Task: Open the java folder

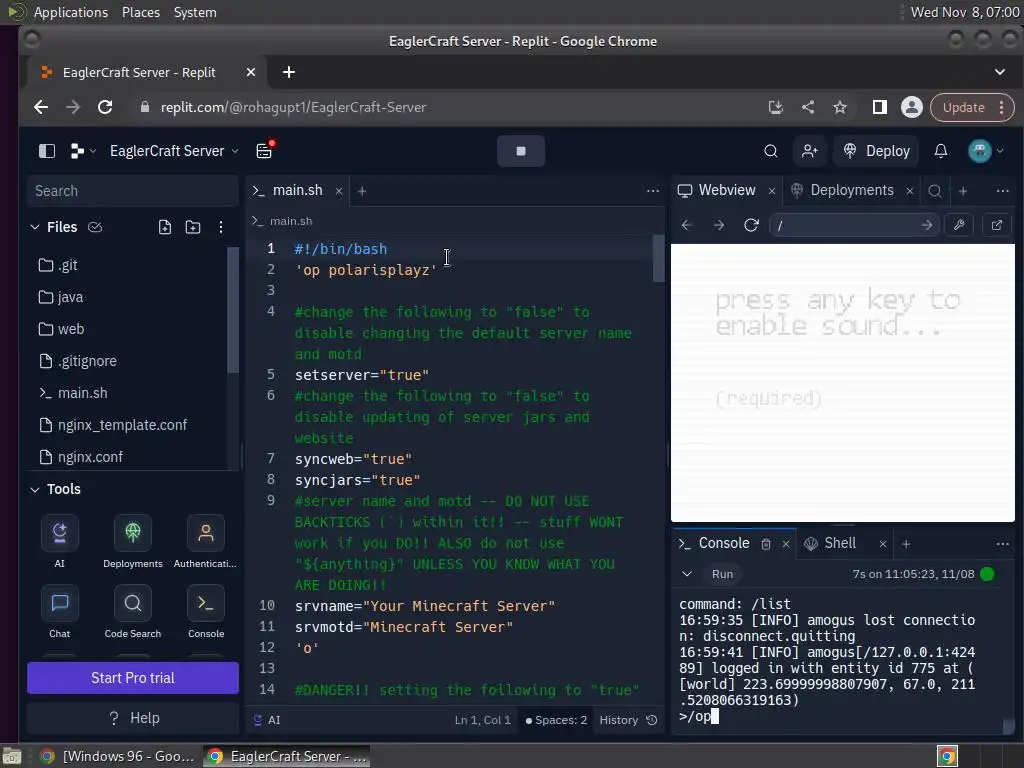Action: pos(127,297)
